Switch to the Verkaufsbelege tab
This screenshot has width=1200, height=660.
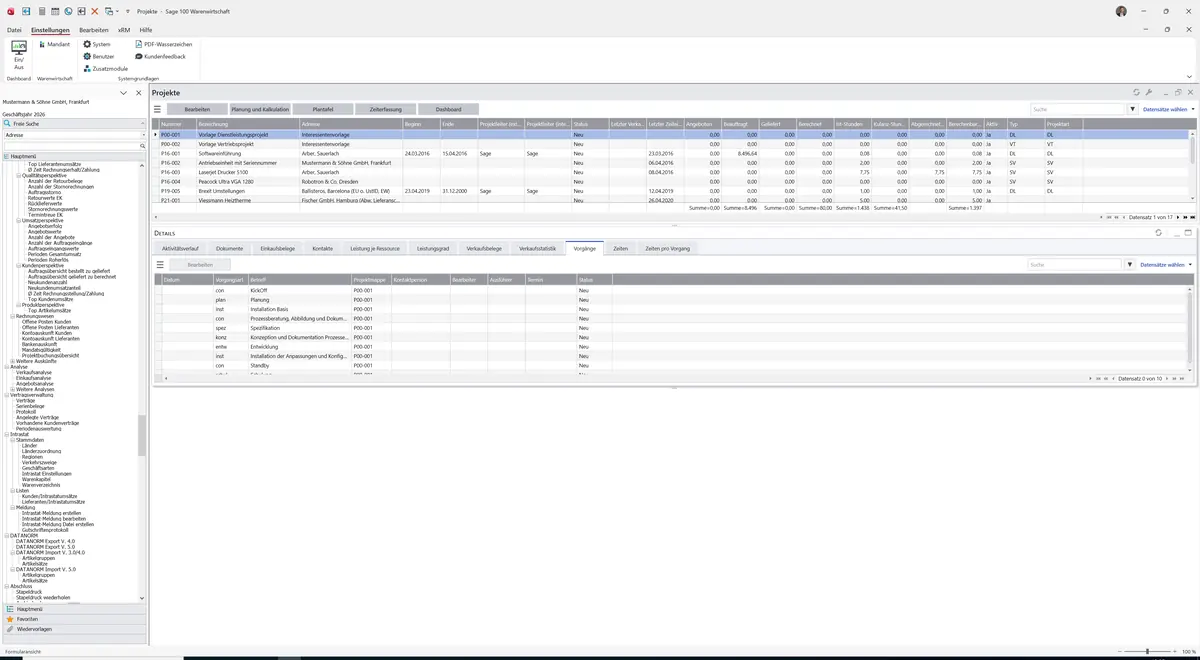pyautogui.click(x=484, y=248)
